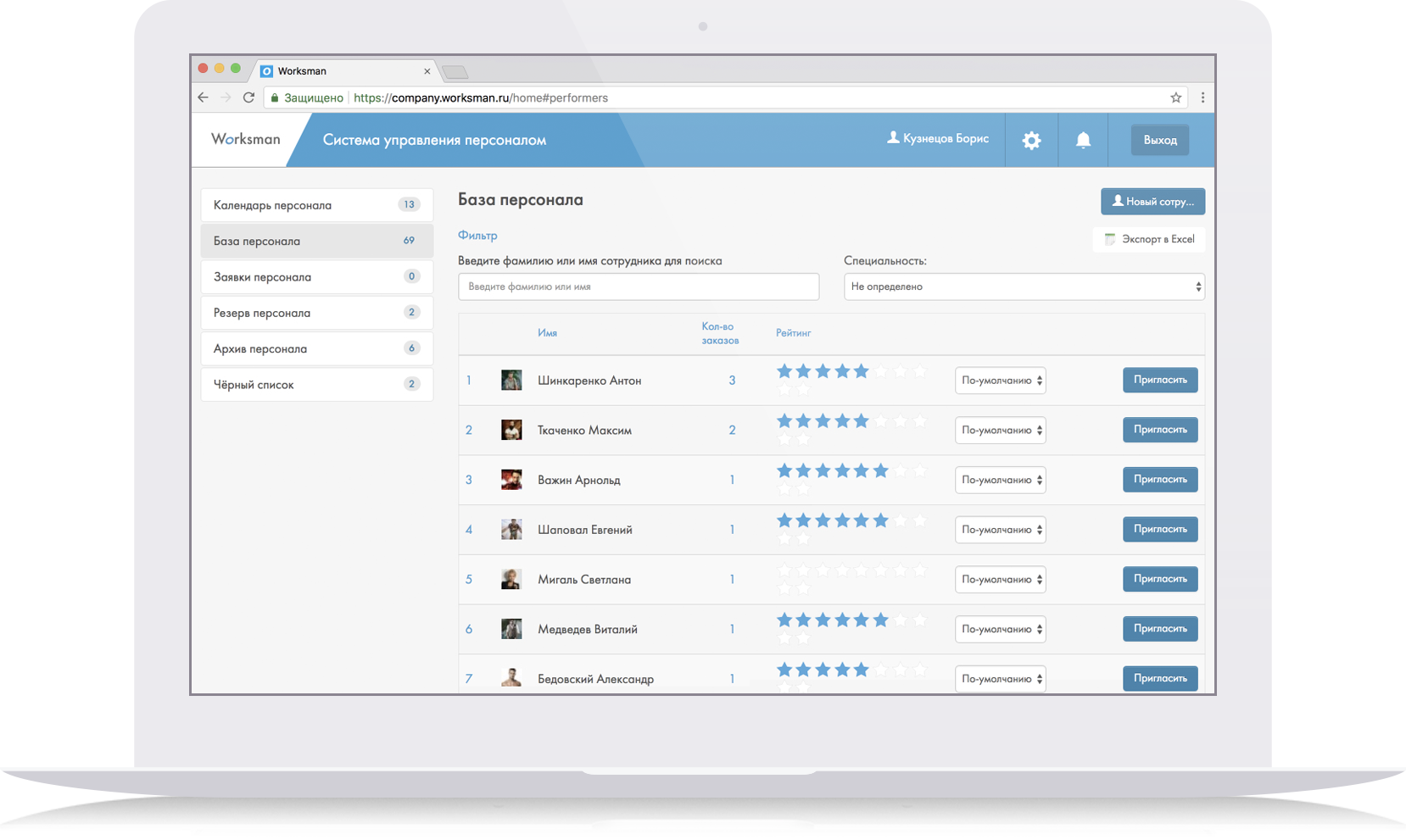The height and width of the screenshot is (840, 1406).
Task: Invite Медведев Виталий with Пригласить
Action: click(1160, 629)
